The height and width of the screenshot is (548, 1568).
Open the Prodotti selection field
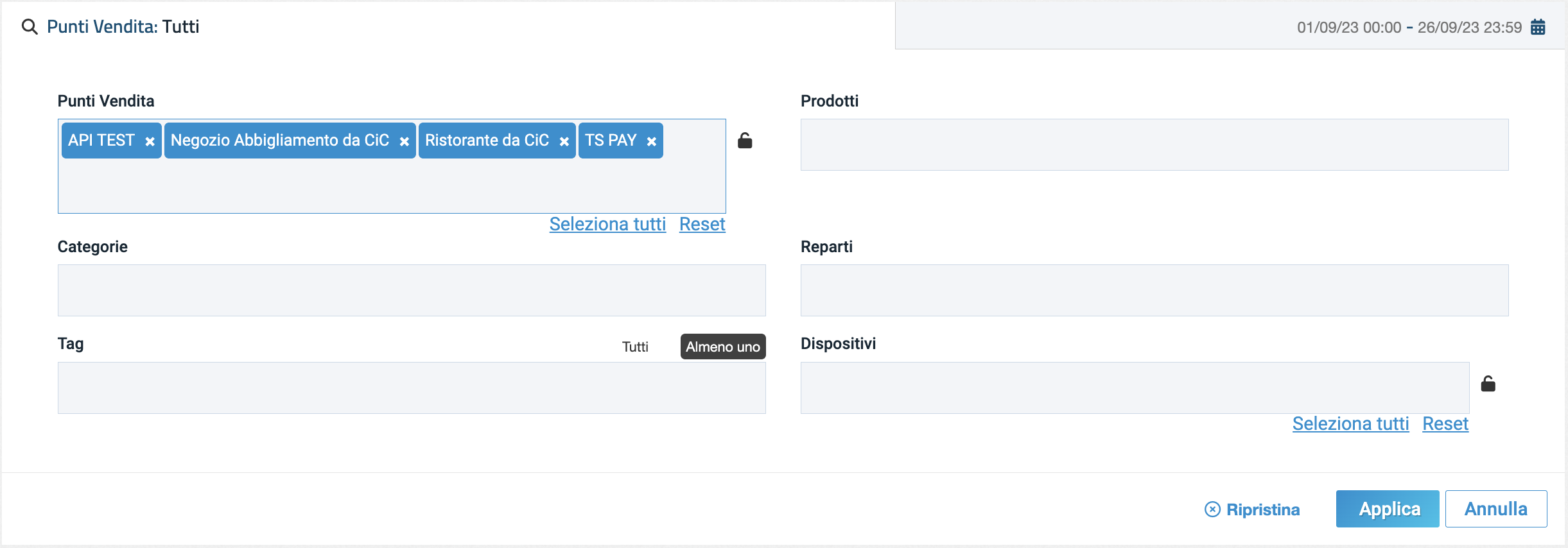[1154, 144]
